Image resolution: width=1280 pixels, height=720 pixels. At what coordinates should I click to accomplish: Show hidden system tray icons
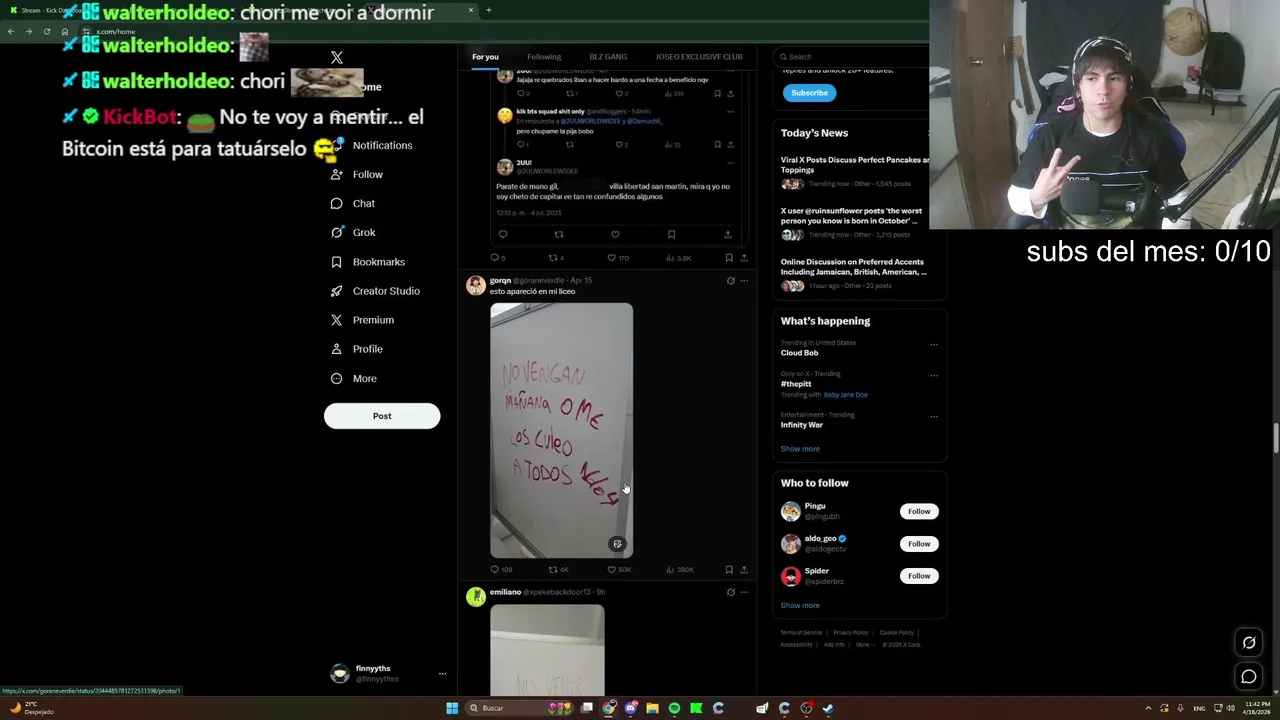coord(1148,708)
